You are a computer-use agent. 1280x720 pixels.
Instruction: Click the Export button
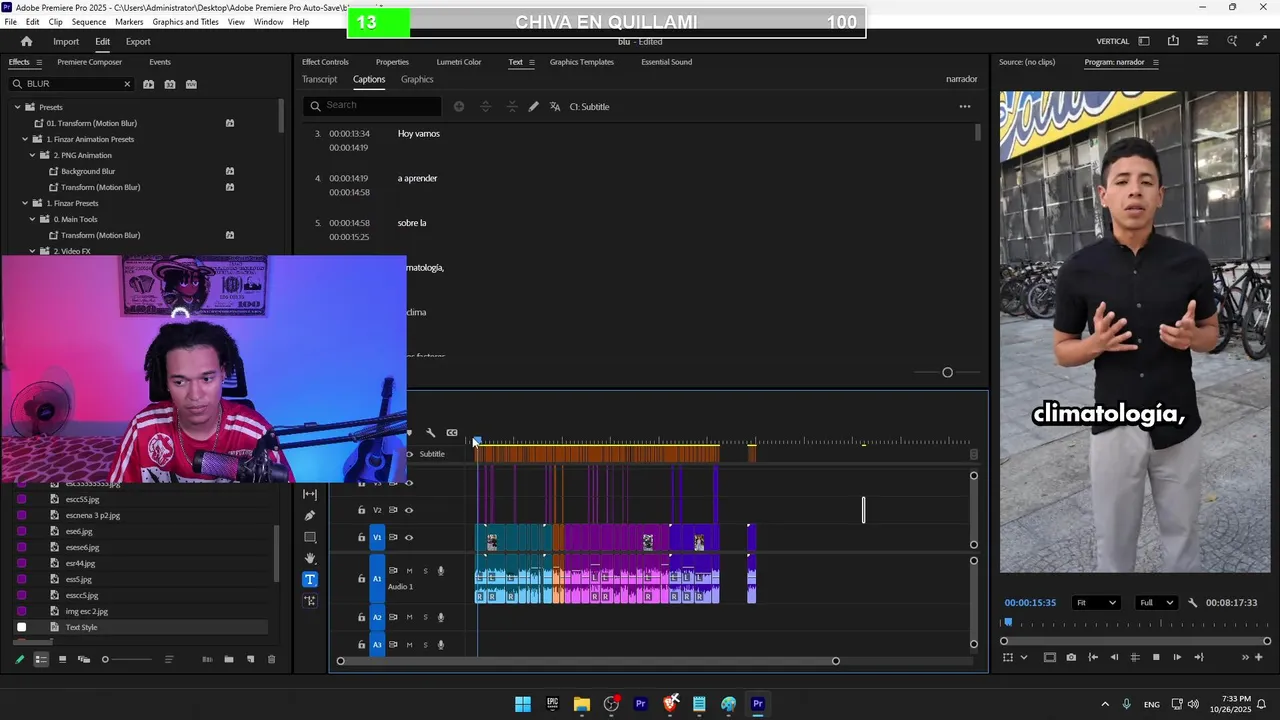coord(138,41)
